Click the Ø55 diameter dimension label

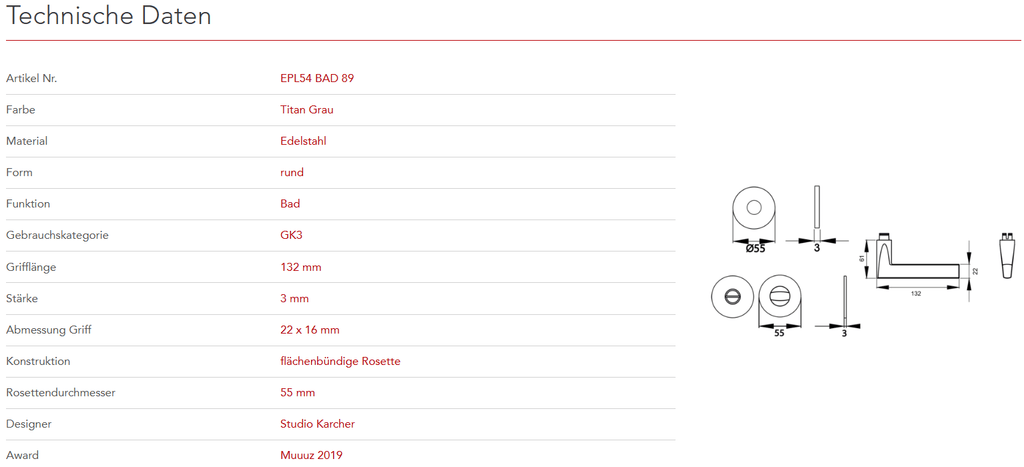point(755,248)
